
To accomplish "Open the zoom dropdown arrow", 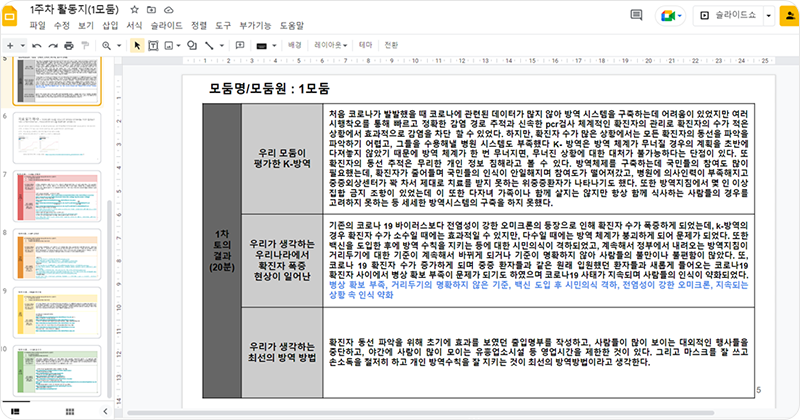I will click(x=118, y=46).
